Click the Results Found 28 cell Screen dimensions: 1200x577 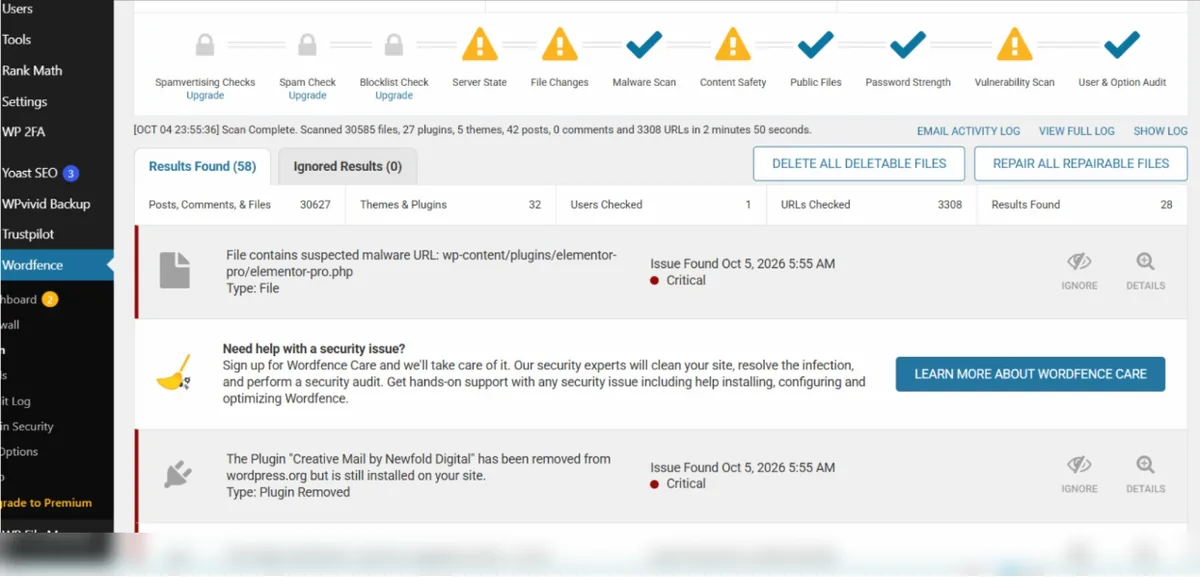point(1082,205)
